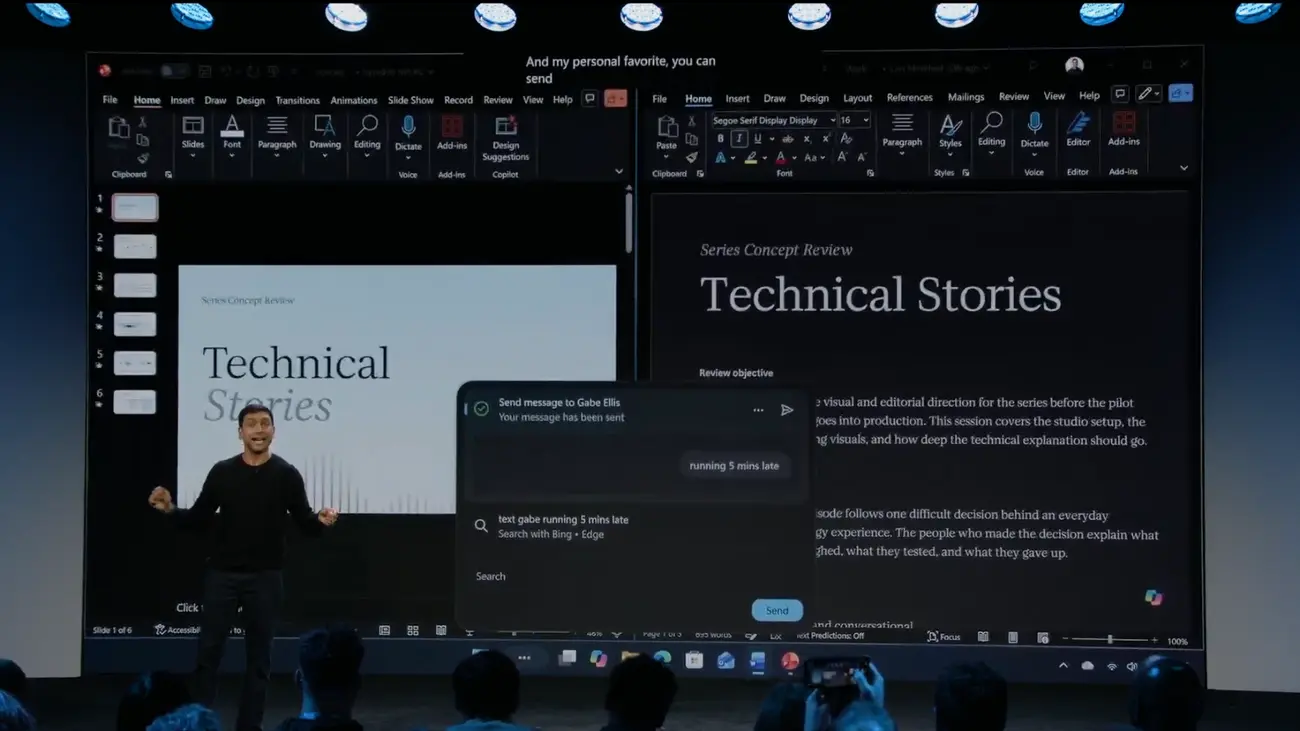Image resolution: width=1300 pixels, height=731 pixels.
Task: Toggle Focus mode in Word status bar
Action: [943, 637]
